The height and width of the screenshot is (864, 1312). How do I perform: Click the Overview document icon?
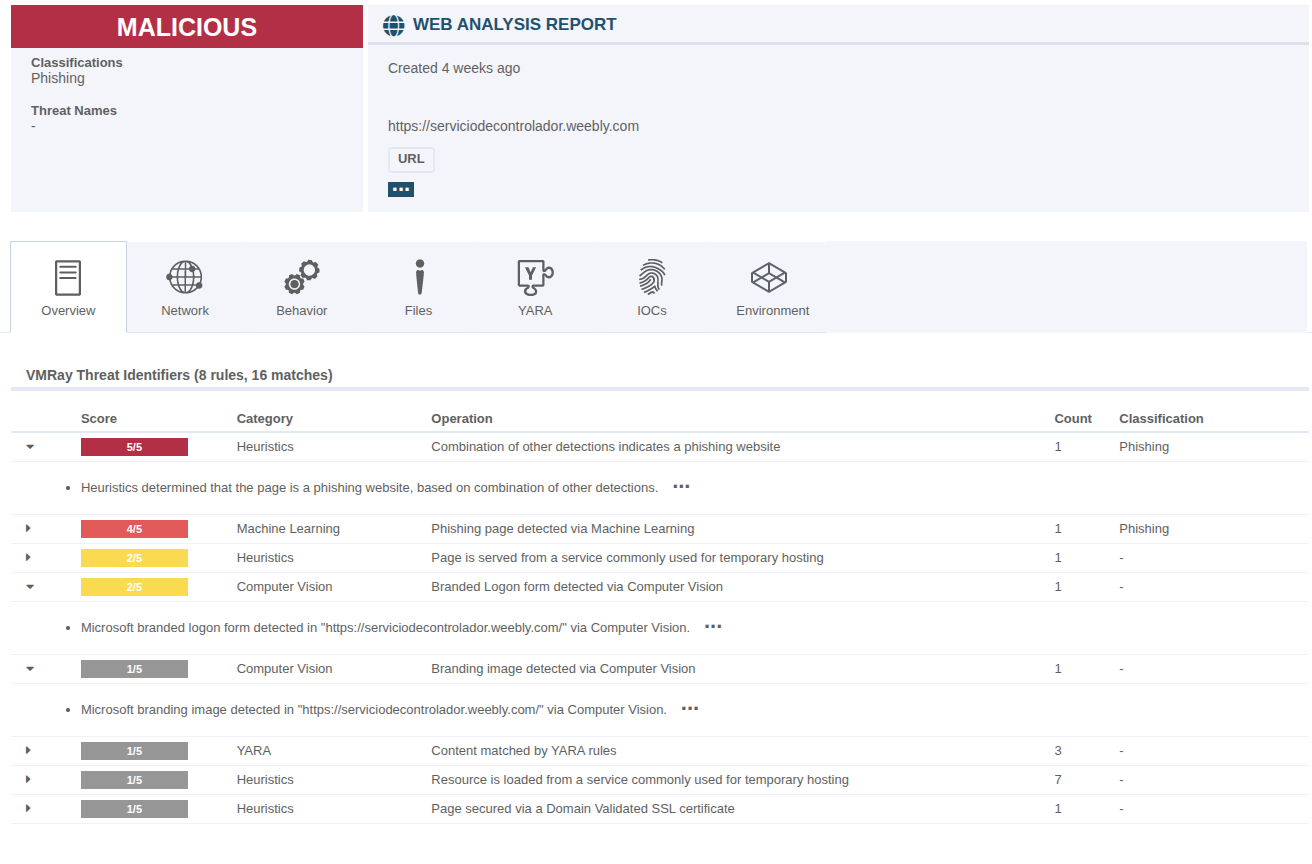pyautogui.click(x=68, y=277)
